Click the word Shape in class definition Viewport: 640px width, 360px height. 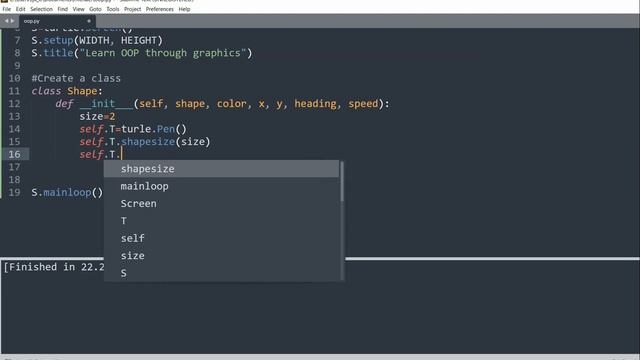click(x=82, y=91)
